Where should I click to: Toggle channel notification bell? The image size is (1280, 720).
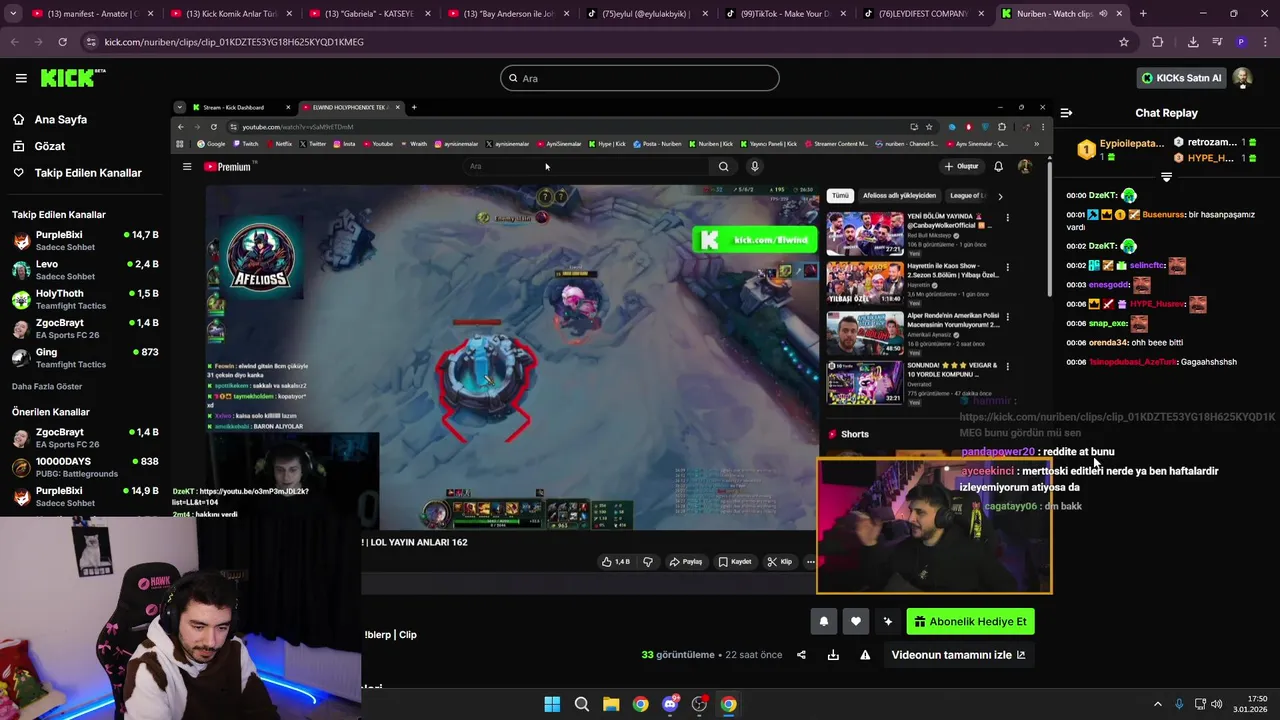823,621
